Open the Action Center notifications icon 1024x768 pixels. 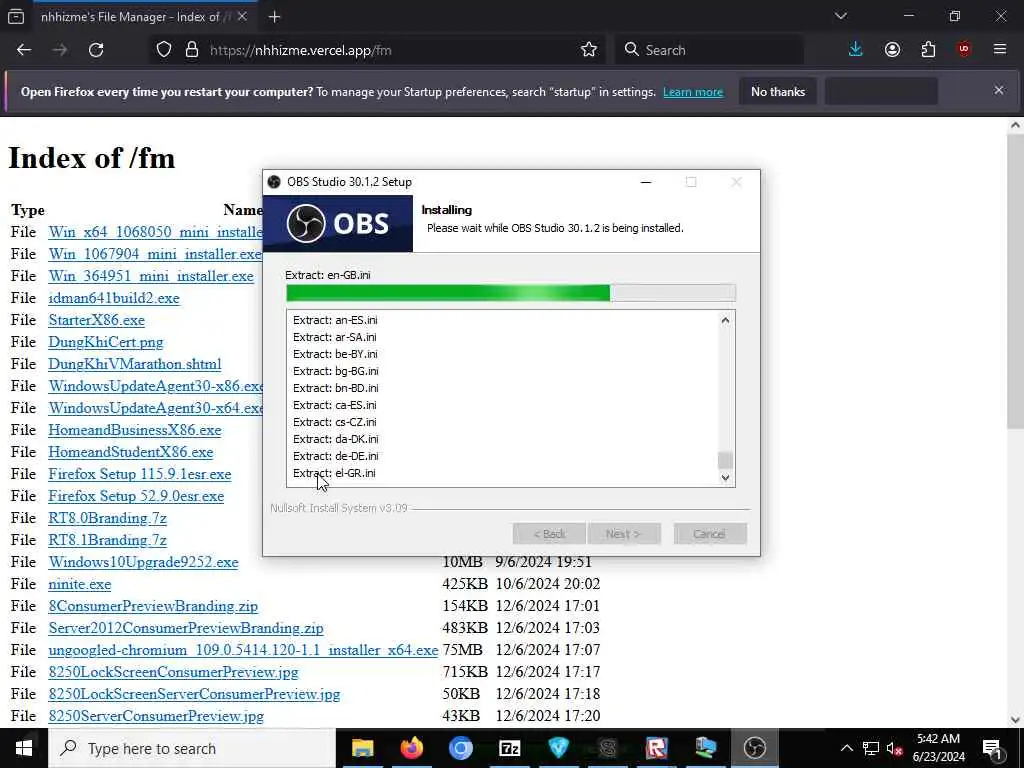[x=993, y=748]
